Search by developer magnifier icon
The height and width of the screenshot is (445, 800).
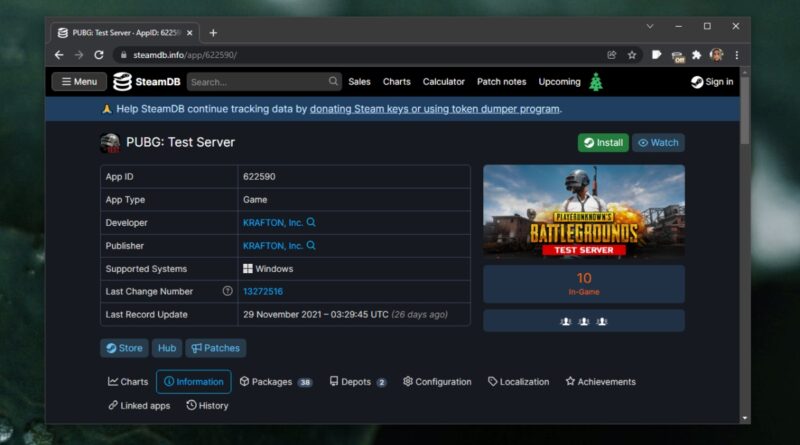[311, 222]
